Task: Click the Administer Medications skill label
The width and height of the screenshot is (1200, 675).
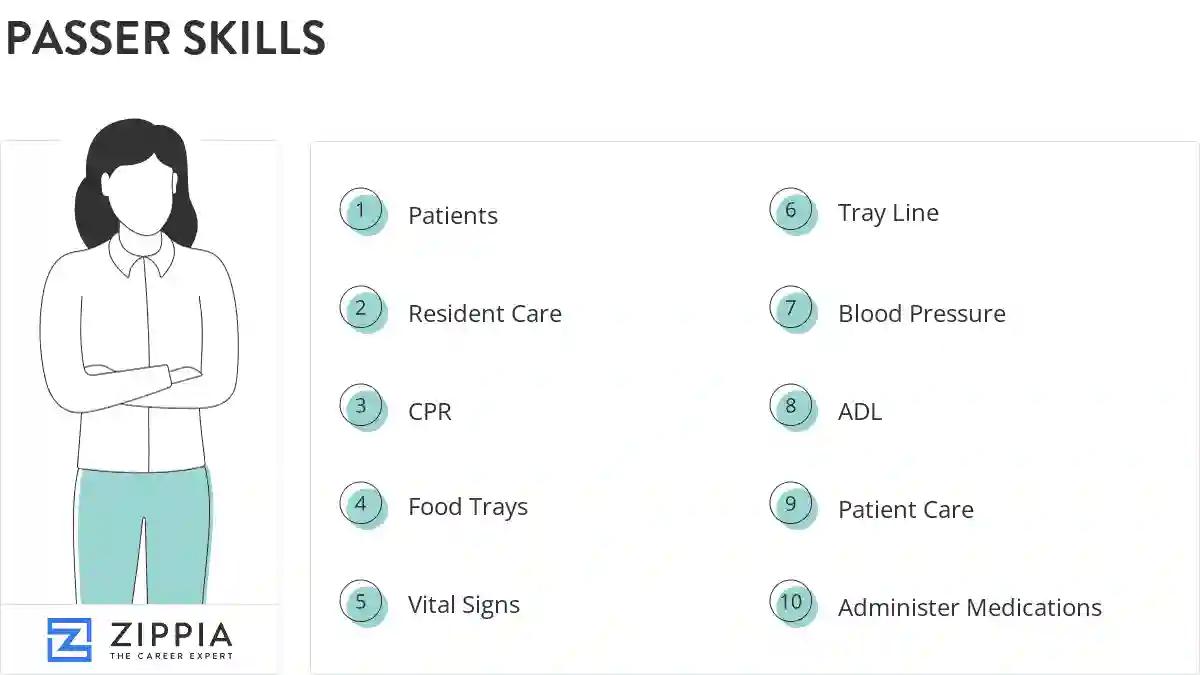Action: pyautogui.click(x=970, y=608)
